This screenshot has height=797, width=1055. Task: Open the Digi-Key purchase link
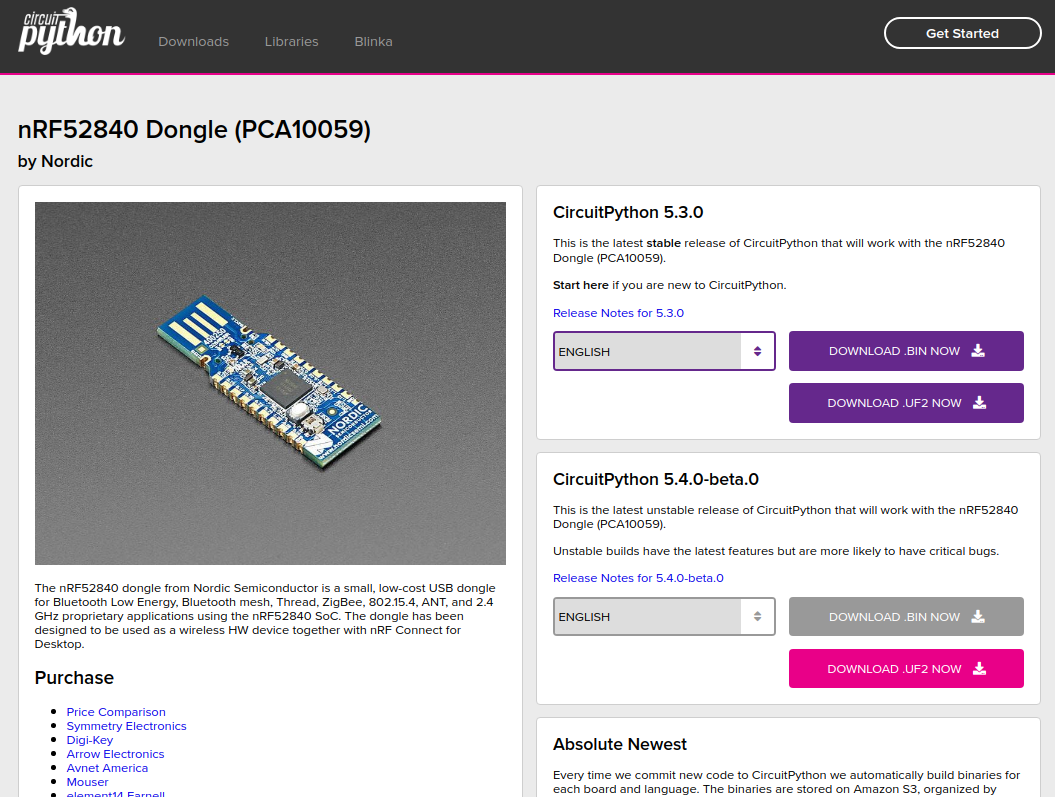tap(89, 740)
